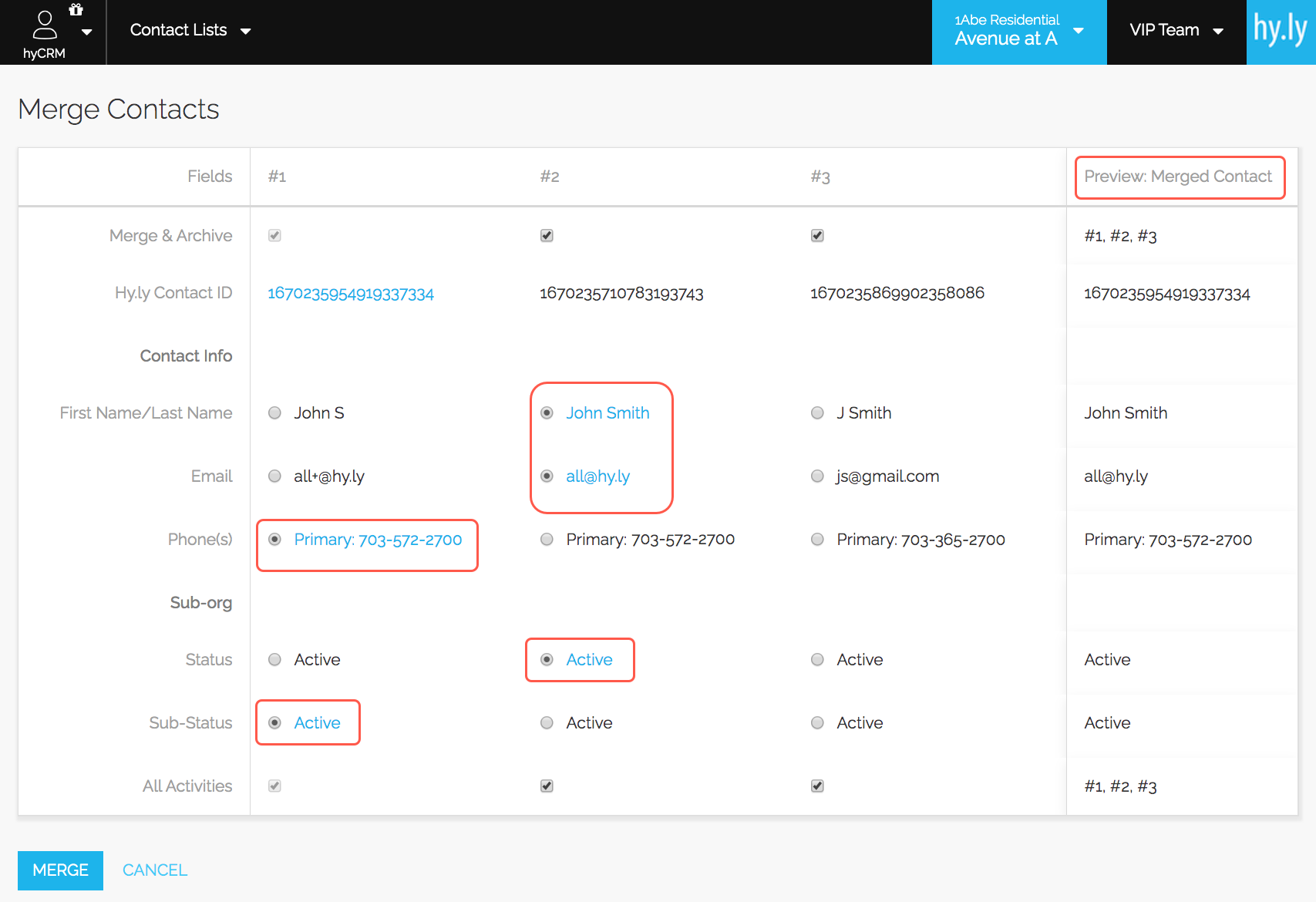The image size is (1316, 902).
Task: Toggle Merge & Archive checkbox for #3
Action: tap(817, 235)
